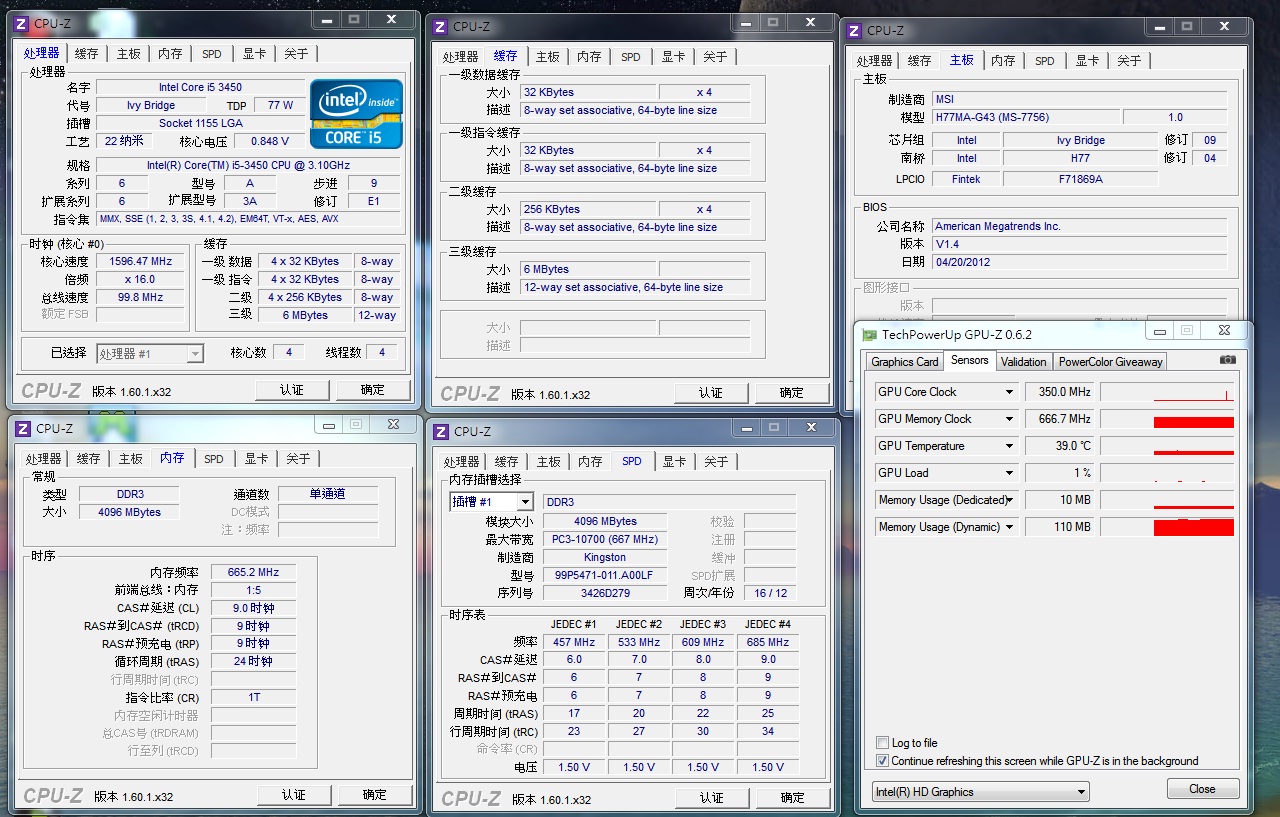
Task: Switch to the Graphics Card tab in GPU-Z
Action: pos(904,362)
